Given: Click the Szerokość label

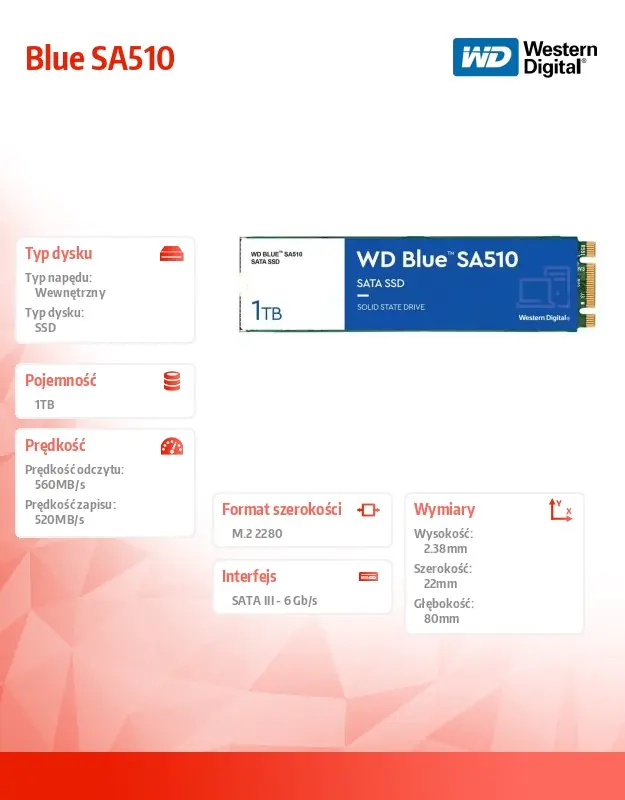Looking at the screenshot, I should (443, 568).
